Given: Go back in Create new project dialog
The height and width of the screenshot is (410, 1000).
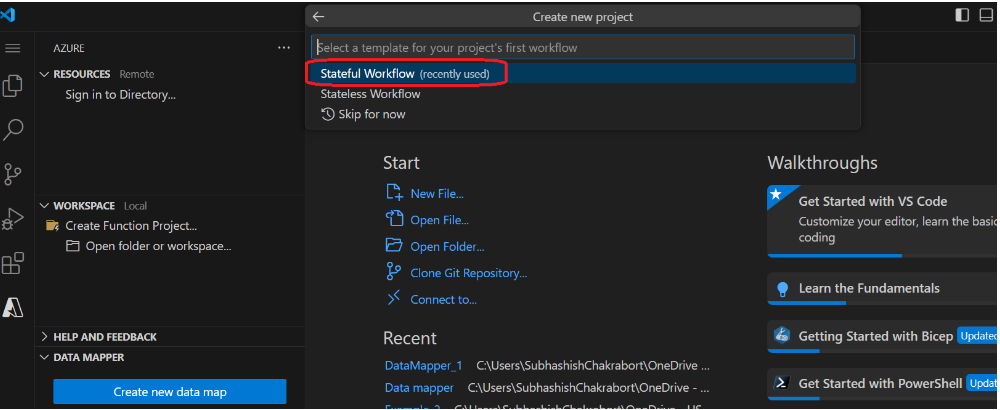Looking at the screenshot, I should (318, 17).
